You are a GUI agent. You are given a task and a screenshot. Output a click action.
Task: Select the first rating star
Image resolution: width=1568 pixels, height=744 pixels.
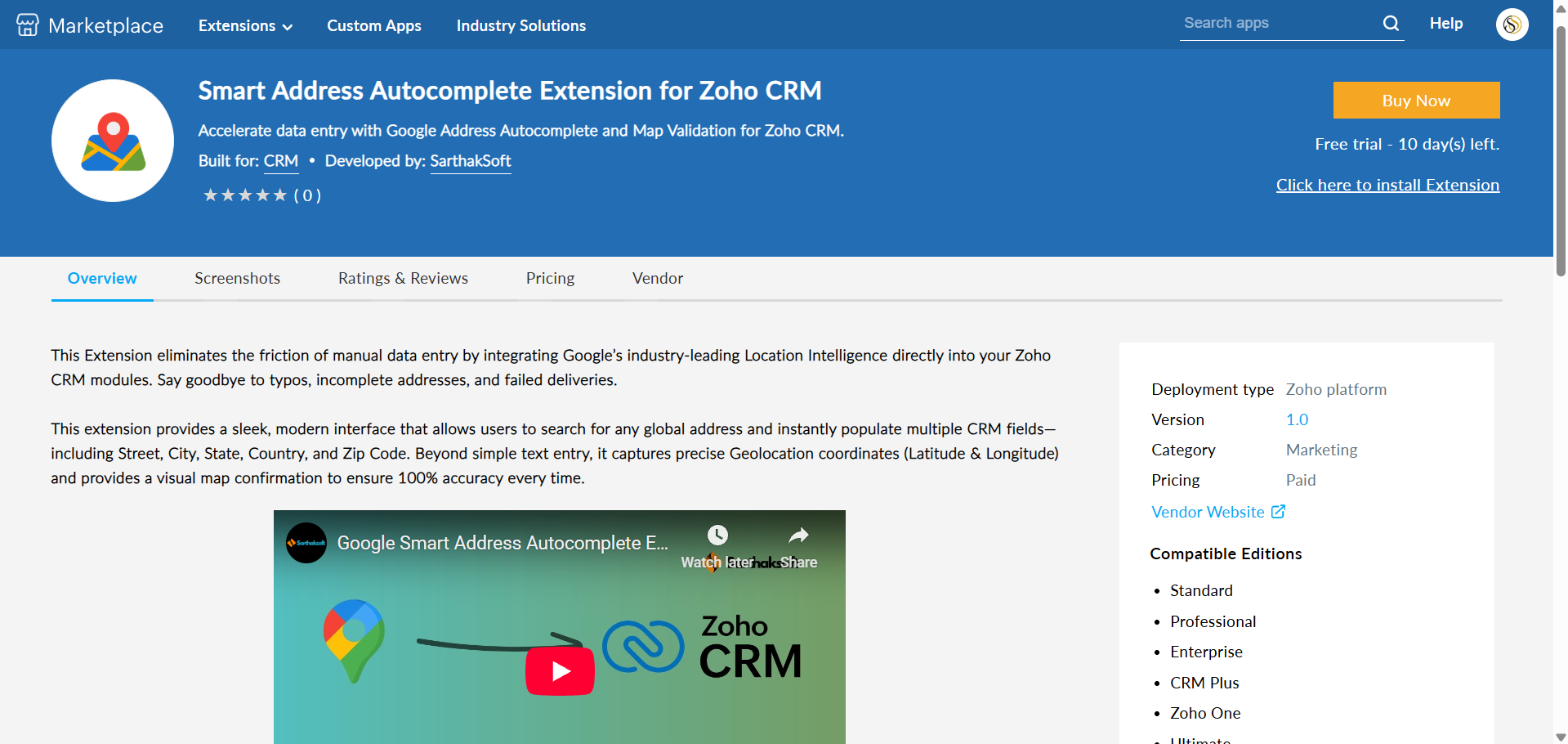211,195
